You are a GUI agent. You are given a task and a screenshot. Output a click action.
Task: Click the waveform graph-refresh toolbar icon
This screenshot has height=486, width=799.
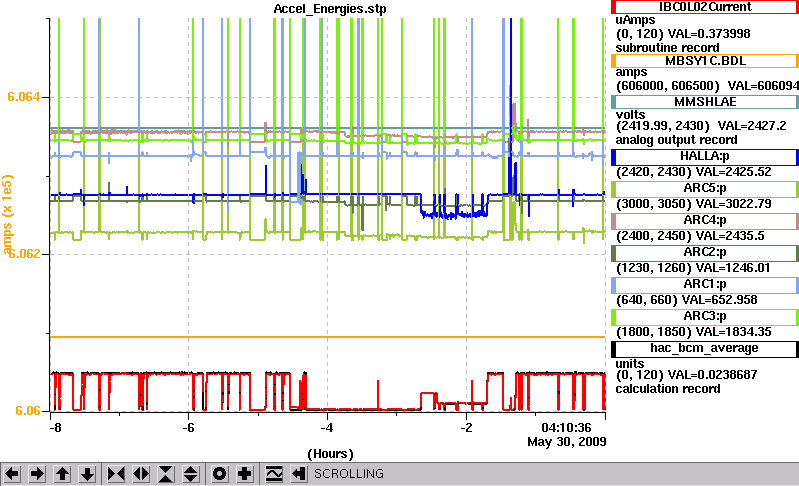[274, 474]
